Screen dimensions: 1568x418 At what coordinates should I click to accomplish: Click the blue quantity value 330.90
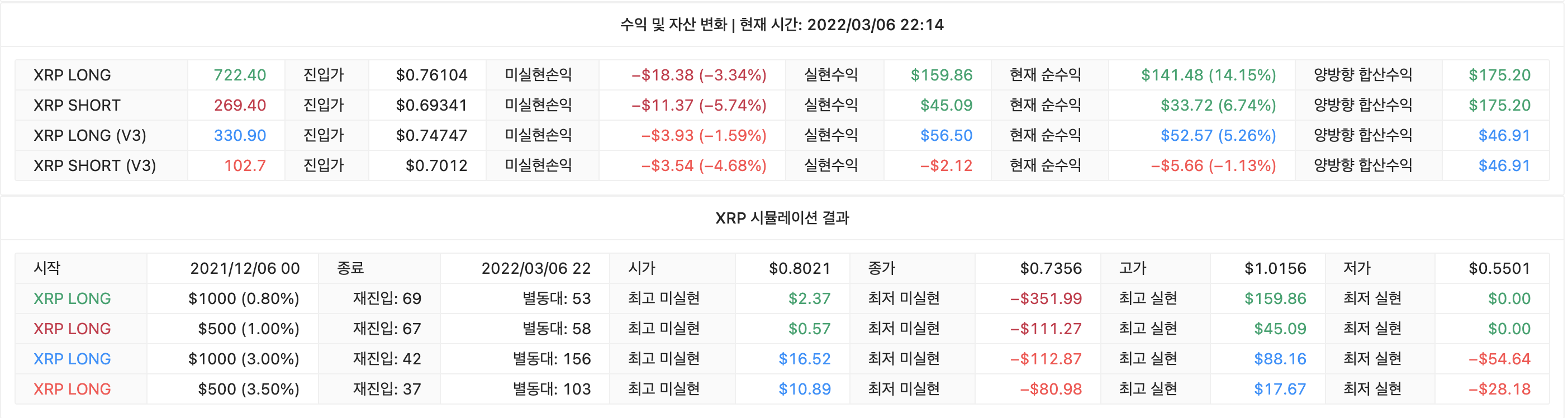(x=240, y=135)
